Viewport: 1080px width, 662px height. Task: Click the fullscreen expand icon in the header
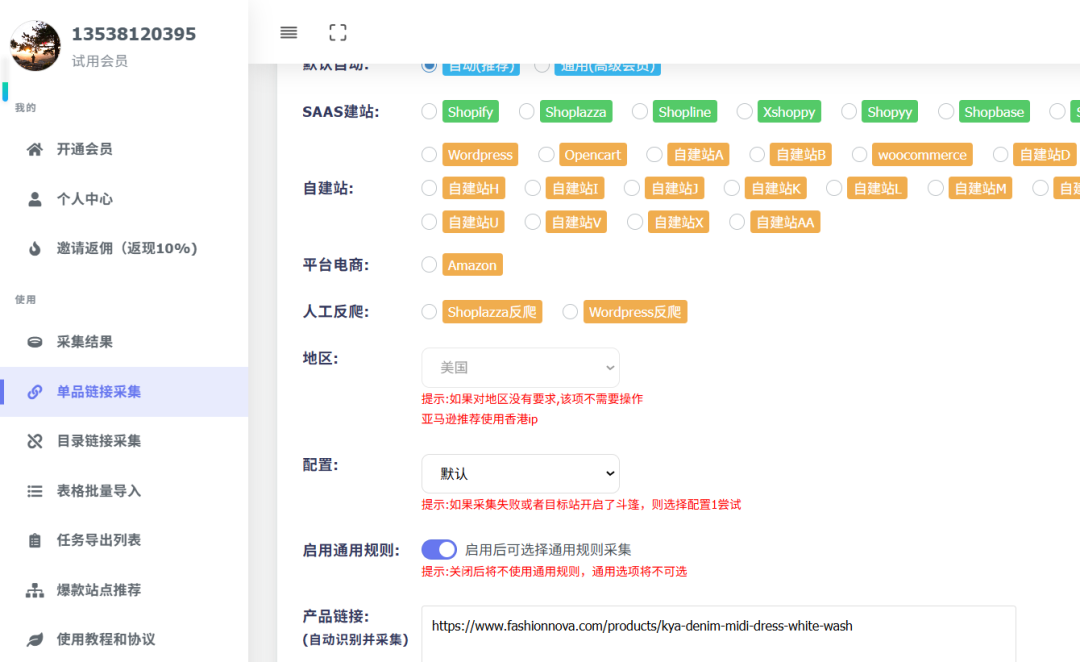337,32
